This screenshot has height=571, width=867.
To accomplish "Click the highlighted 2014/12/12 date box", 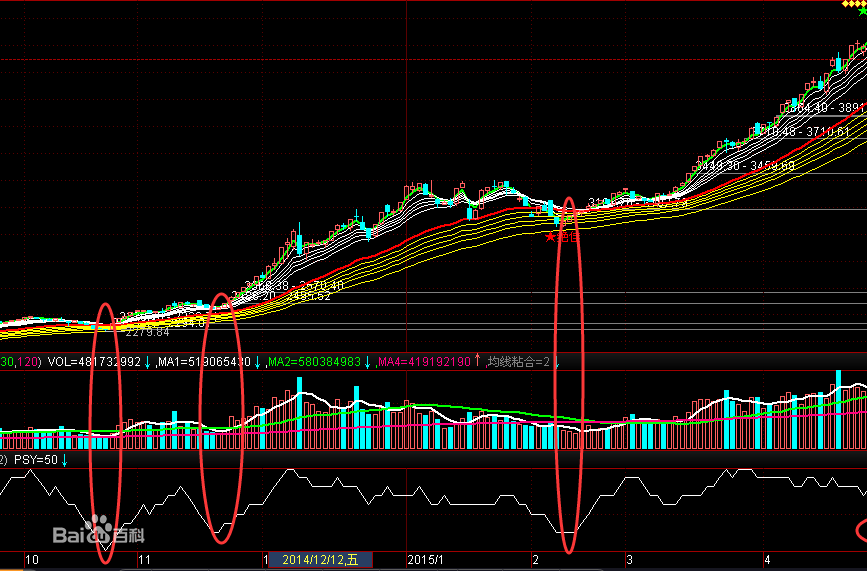I will click(320, 560).
